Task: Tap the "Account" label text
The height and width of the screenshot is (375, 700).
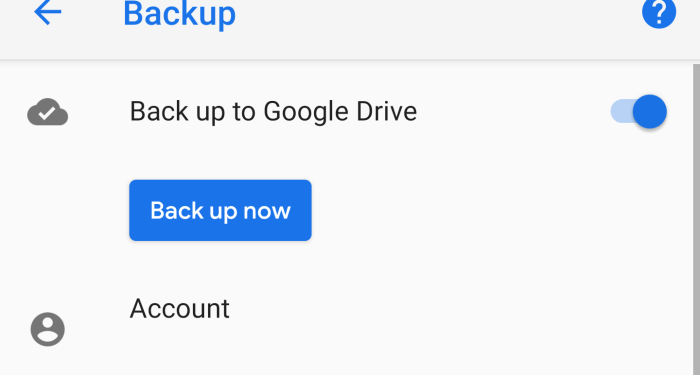Action: click(x=179, y=308)
